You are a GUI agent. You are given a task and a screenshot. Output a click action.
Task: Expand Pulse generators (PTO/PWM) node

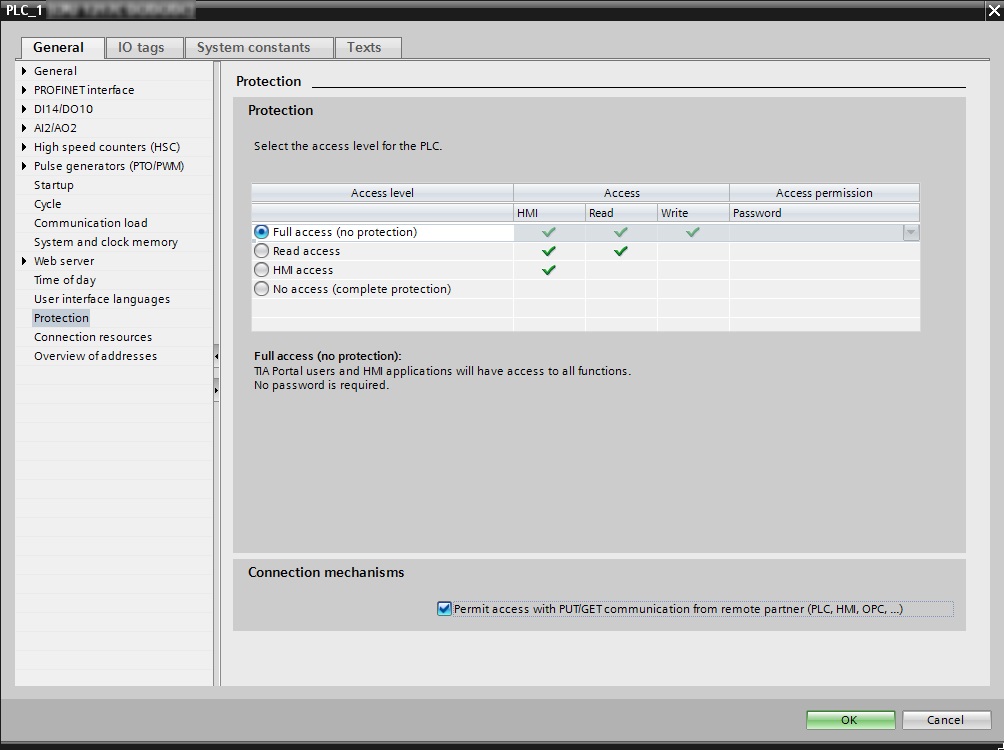click(x=24, y=166)
